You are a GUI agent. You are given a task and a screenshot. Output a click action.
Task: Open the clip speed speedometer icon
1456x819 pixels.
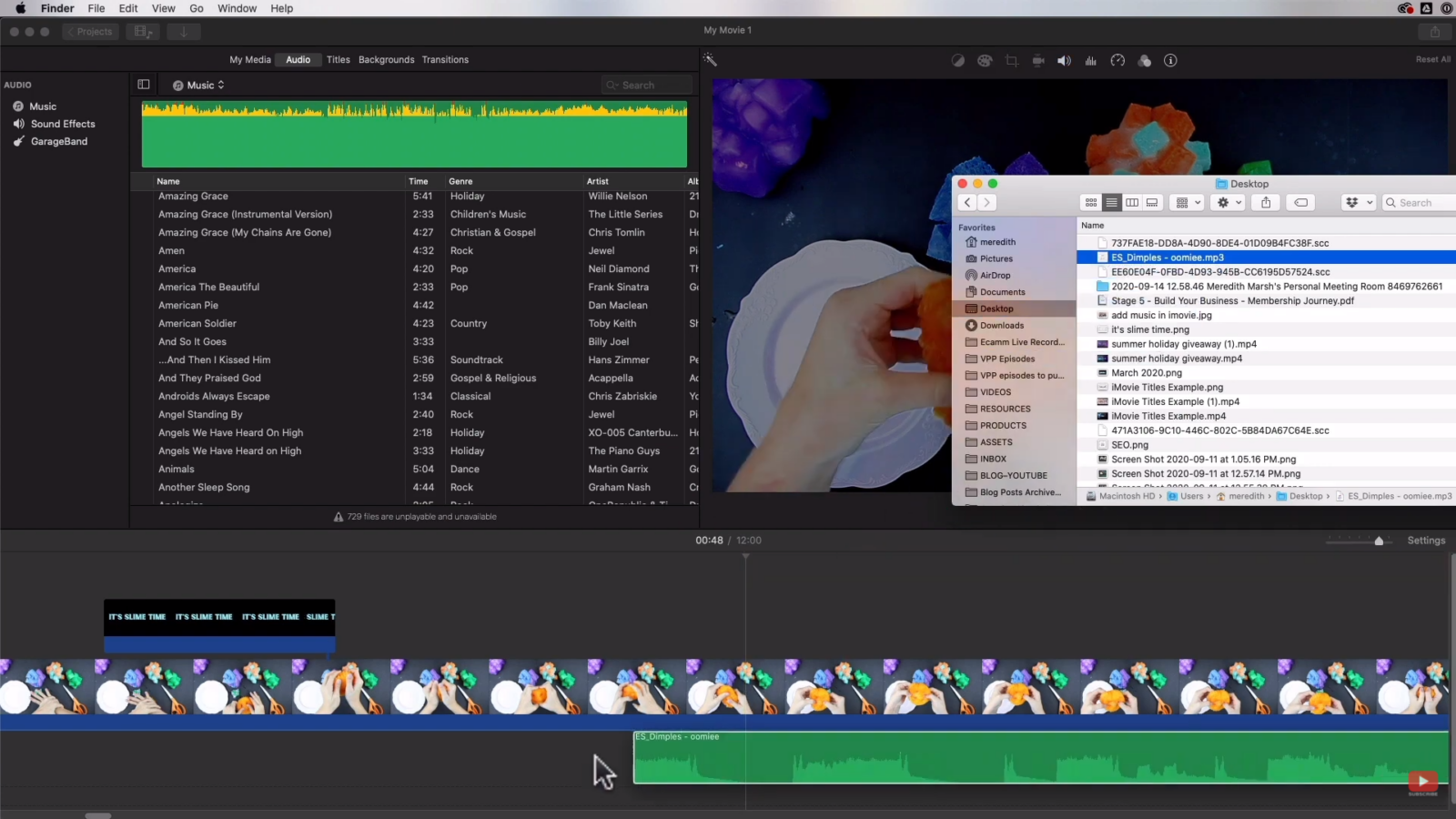1117,60
